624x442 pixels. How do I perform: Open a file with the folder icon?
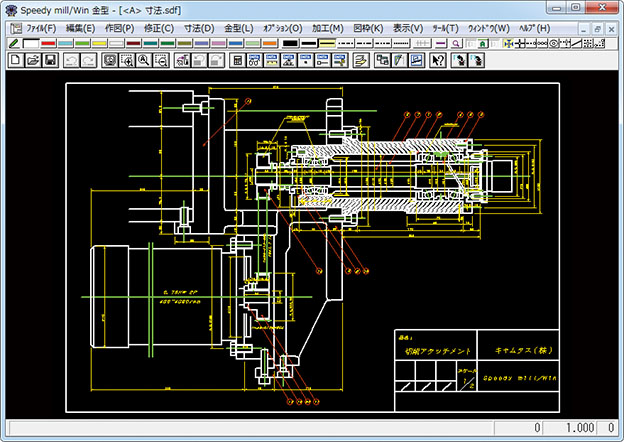(x=33, y=60)
